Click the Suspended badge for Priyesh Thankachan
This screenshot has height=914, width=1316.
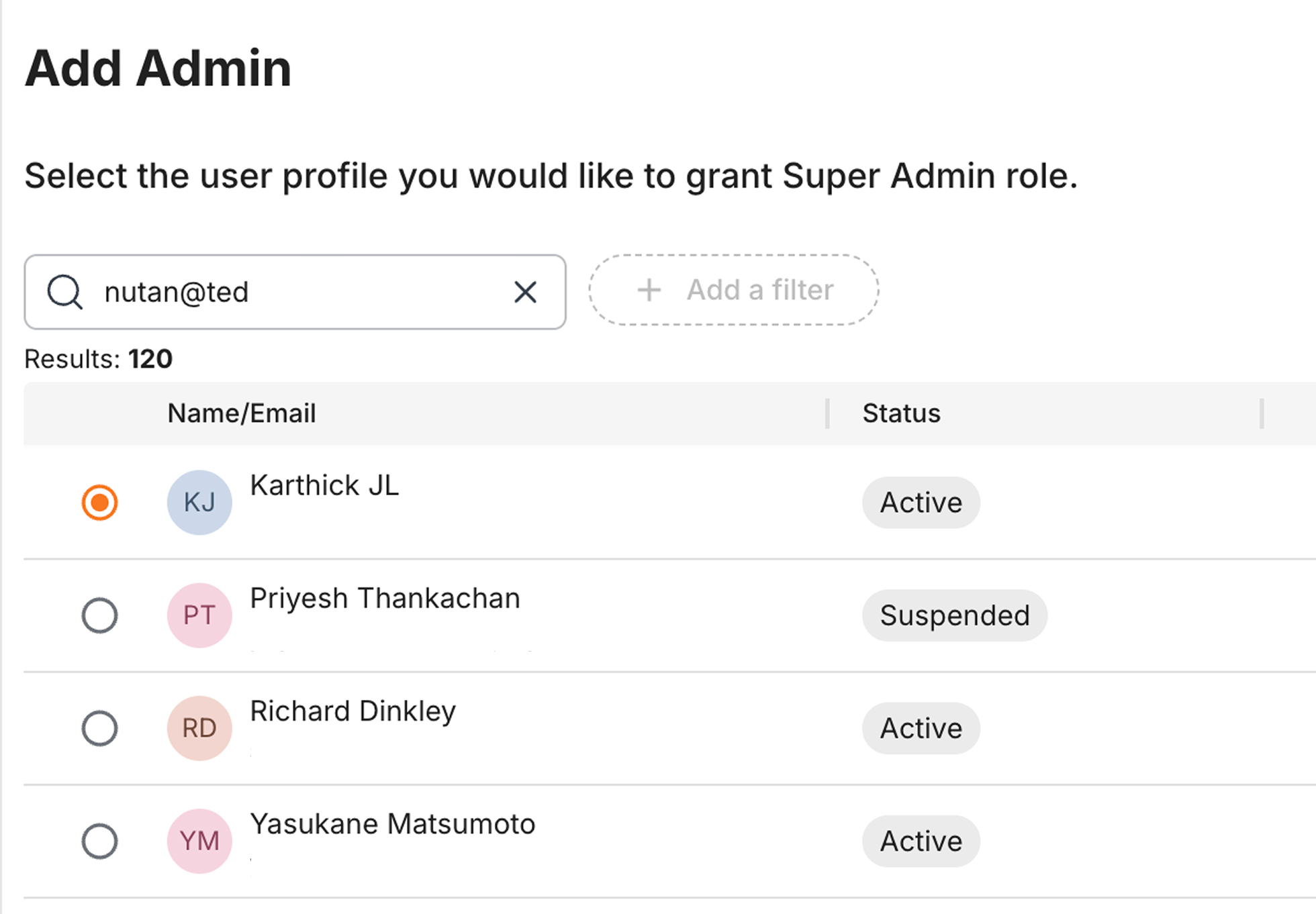coord(955,615)
